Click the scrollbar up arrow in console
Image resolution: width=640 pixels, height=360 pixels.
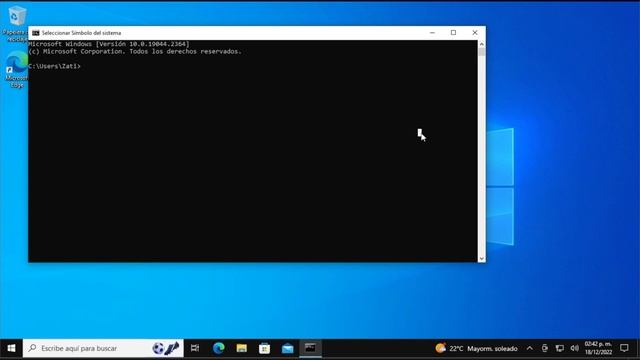point(482,44)
